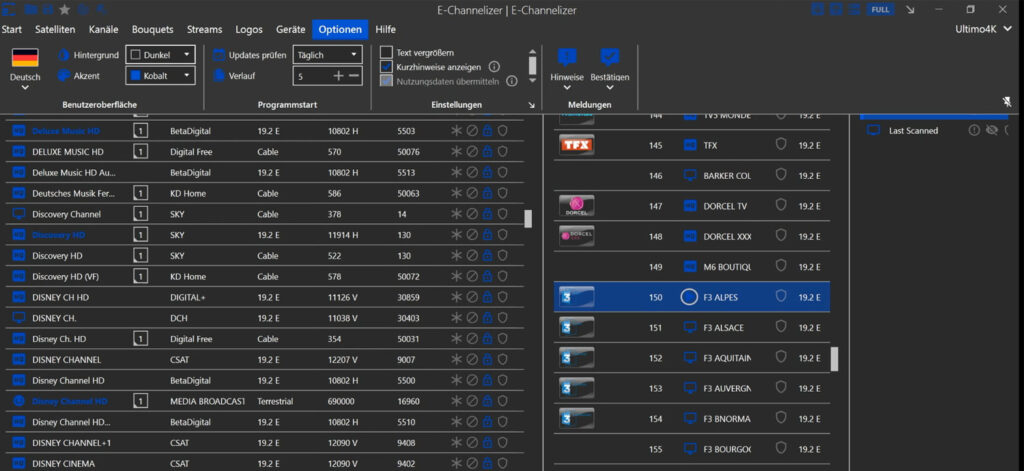Image resolution: width=1024 pixels, height=471 pixels.
Task: Open the Satelliten tab
Action: (55, 29)
